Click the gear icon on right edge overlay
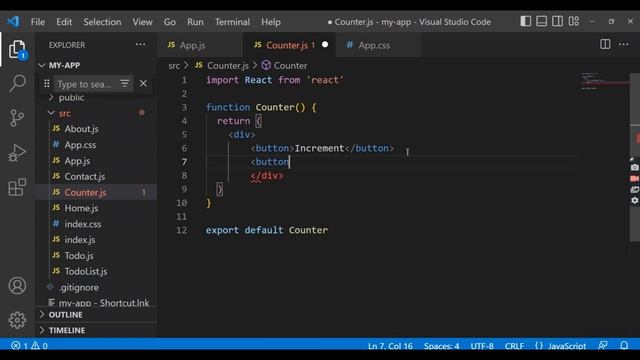 [x=635, y=200]
